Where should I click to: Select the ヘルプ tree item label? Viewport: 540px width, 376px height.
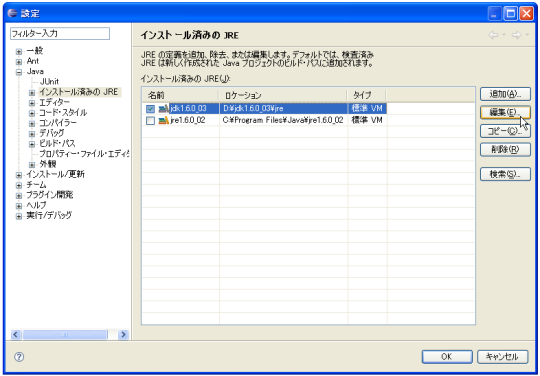[x=36, y=205]
